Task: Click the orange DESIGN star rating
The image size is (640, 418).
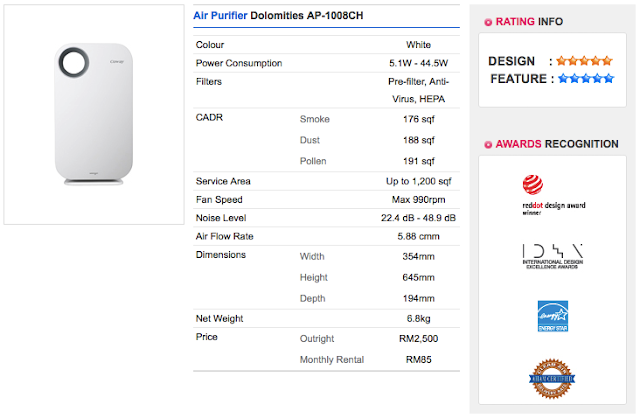Action: pos(584,61)
